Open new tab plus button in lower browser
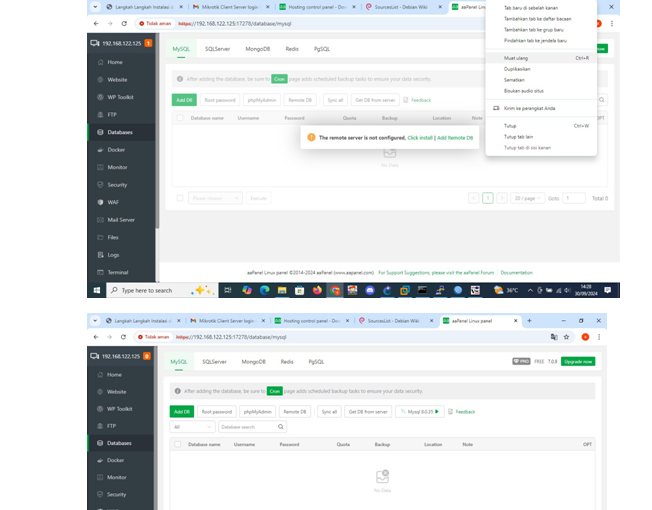The width and height of the screenshot is (652, 510). coord(529,320)
